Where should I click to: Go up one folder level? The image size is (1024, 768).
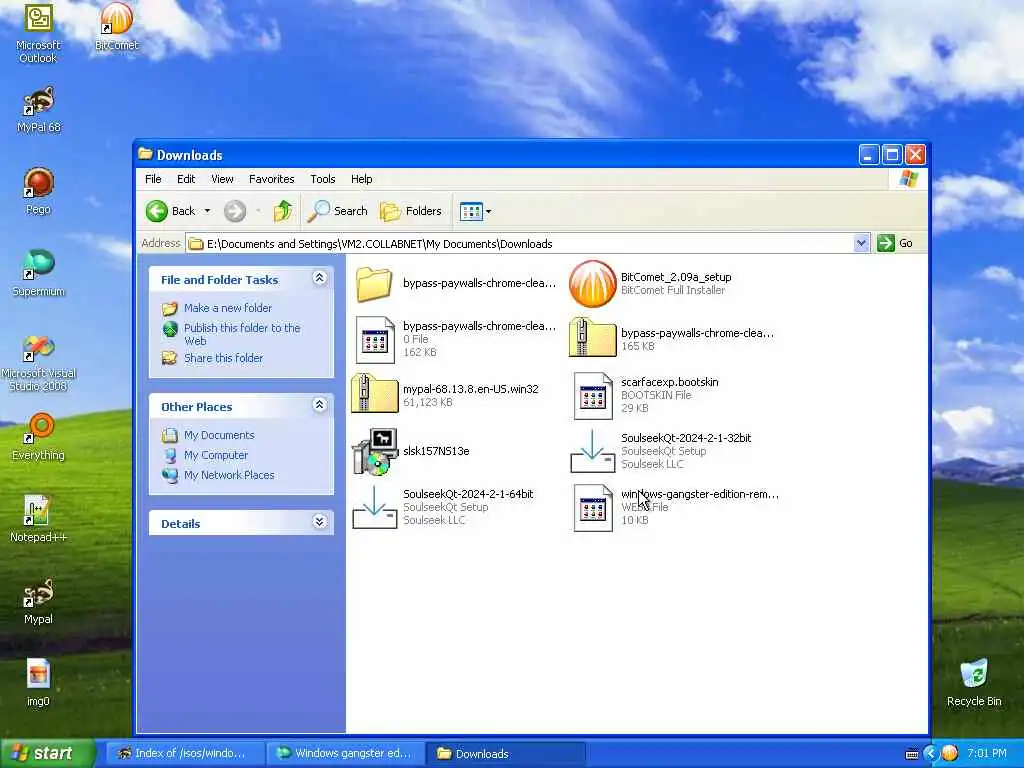(x=283, y=211)
